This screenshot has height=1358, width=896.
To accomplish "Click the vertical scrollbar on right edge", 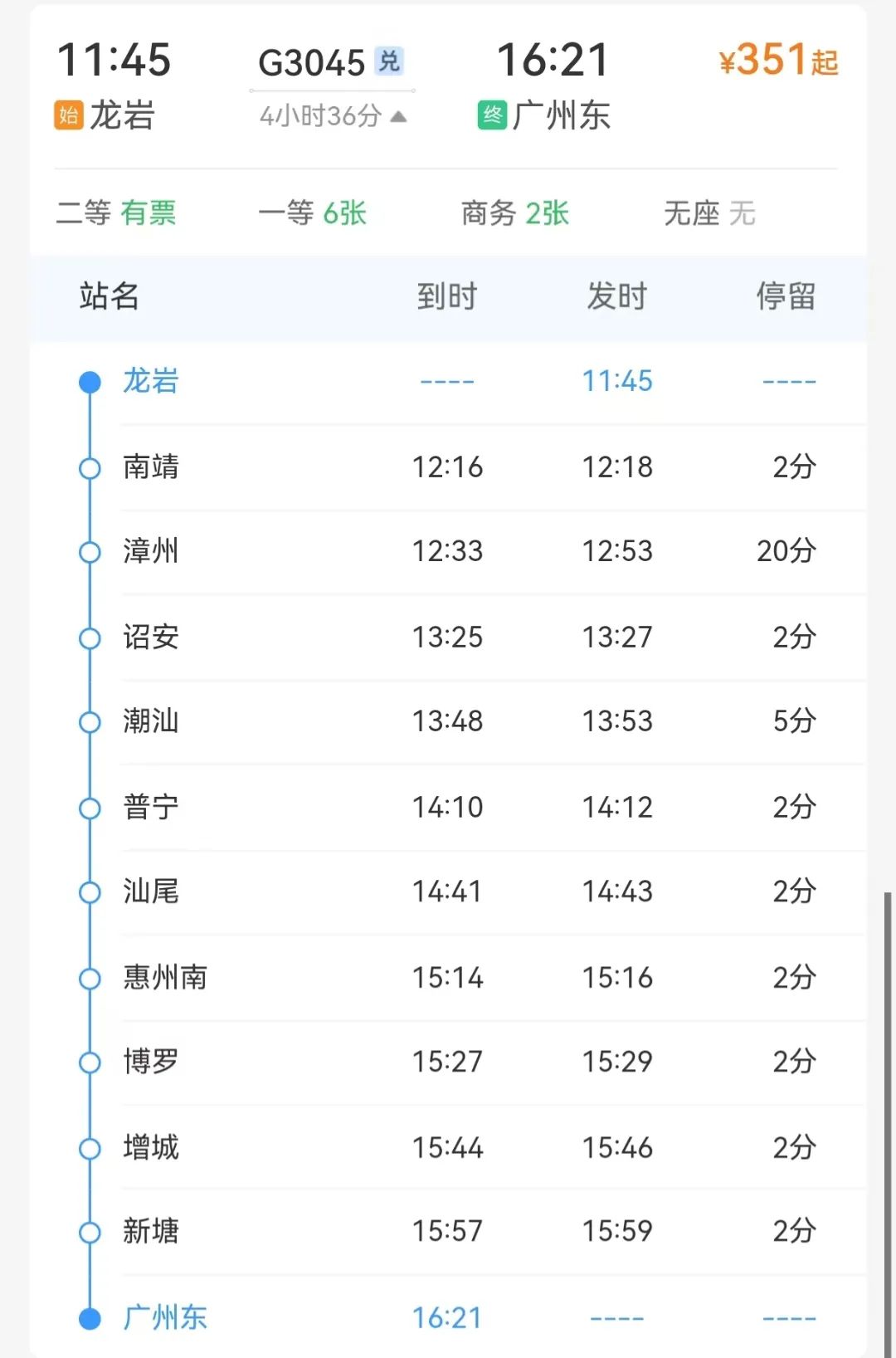I will tap(888, 1125).
